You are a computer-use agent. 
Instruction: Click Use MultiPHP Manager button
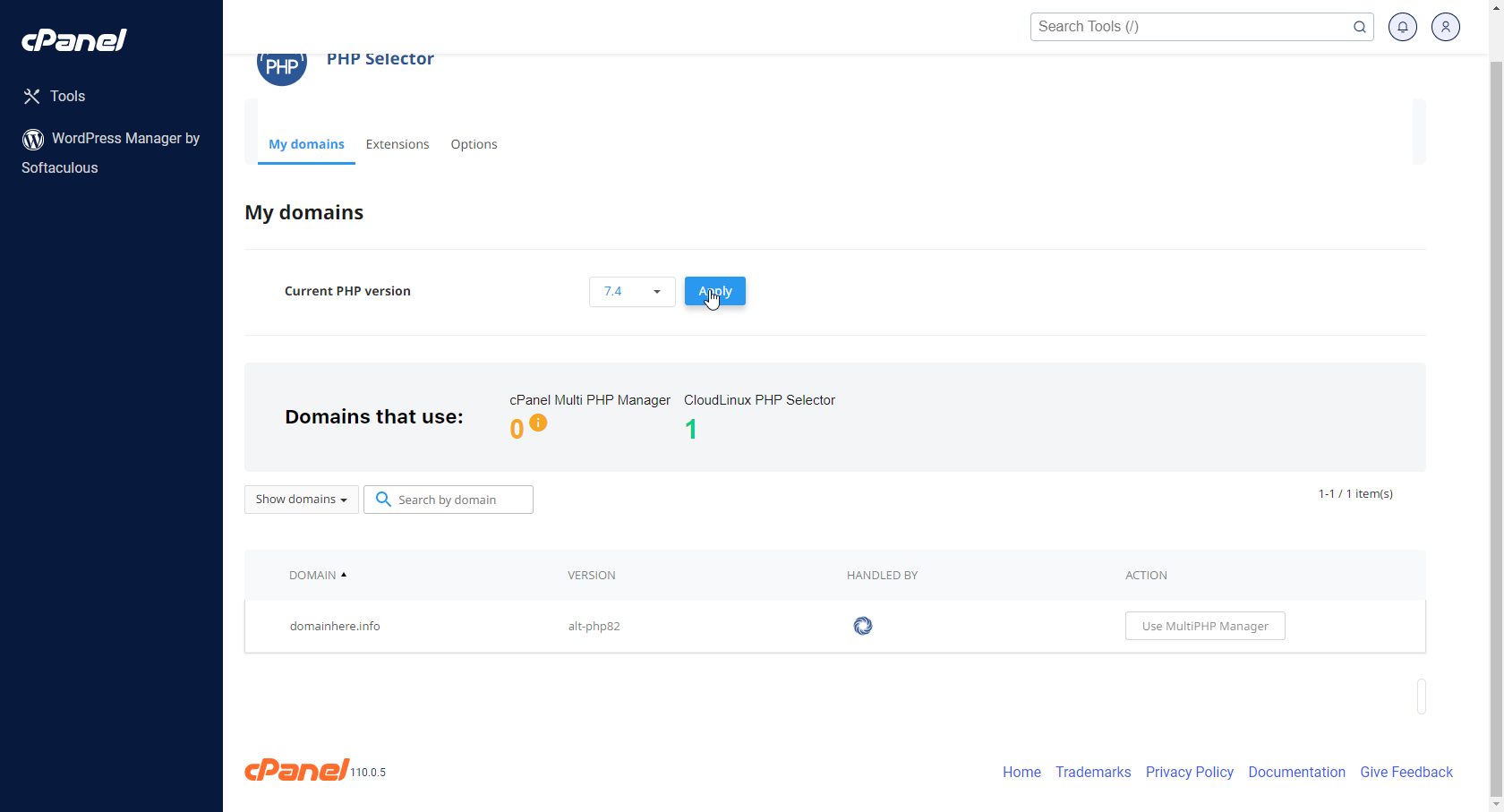pyautogui.click(x=1205, y=626)
